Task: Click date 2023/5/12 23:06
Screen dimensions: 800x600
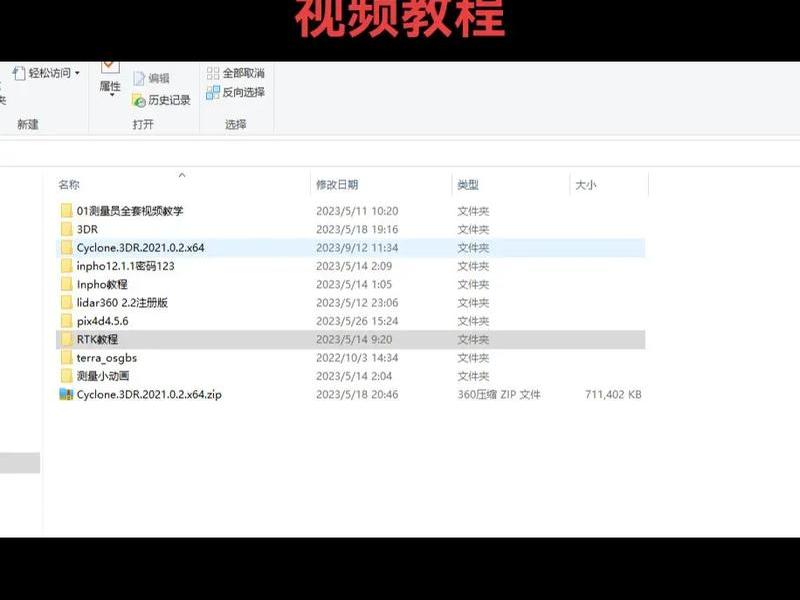Action: [x=357, y=303]
